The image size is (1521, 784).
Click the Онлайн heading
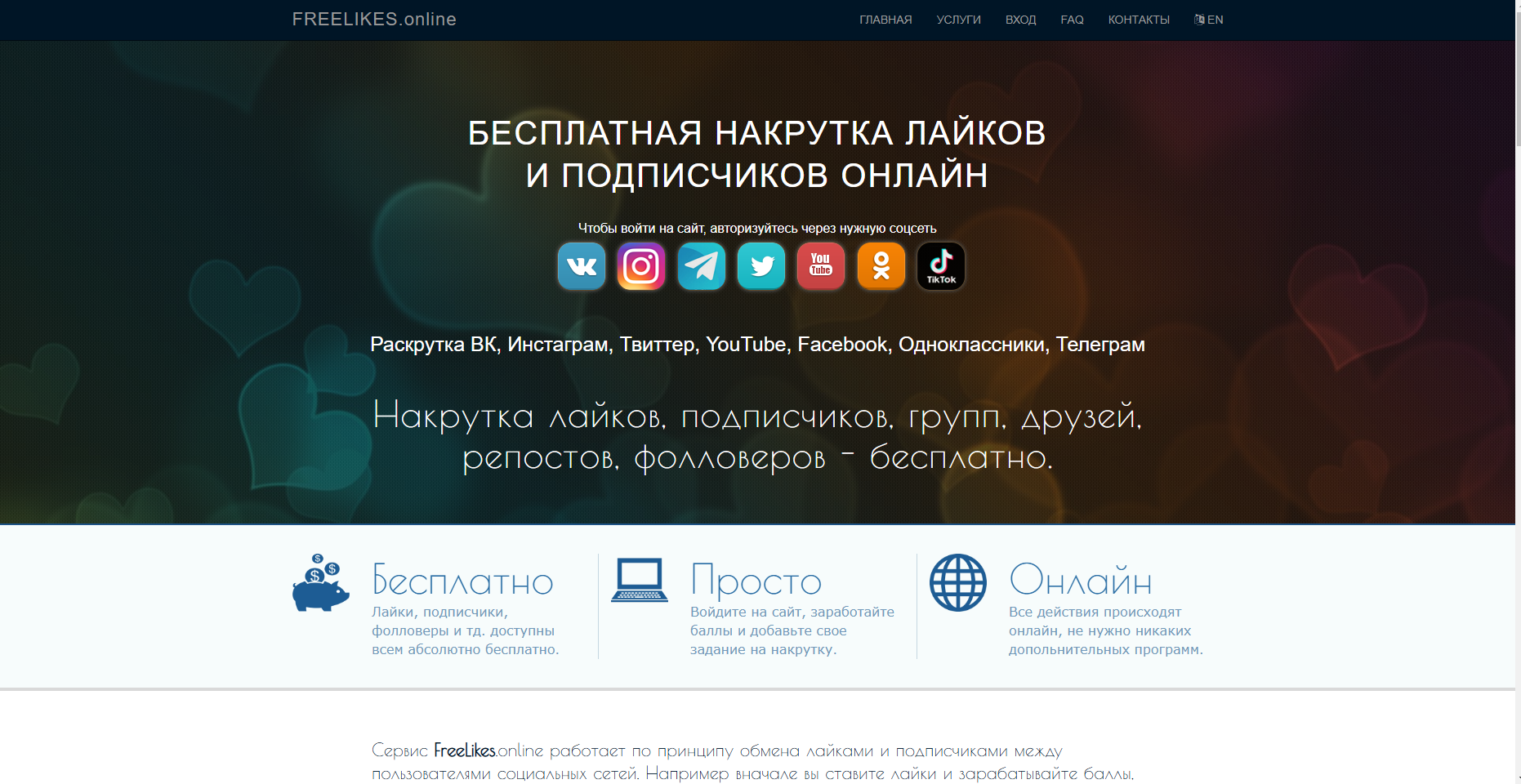pos(1081,580)
